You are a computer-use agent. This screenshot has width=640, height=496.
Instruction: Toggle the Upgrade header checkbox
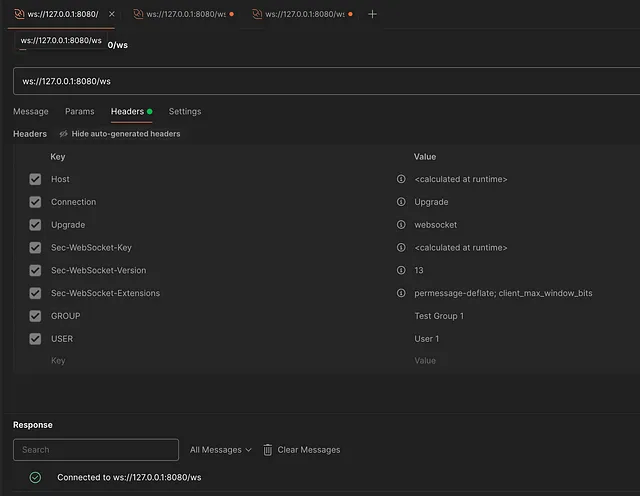tap(35, 225)
